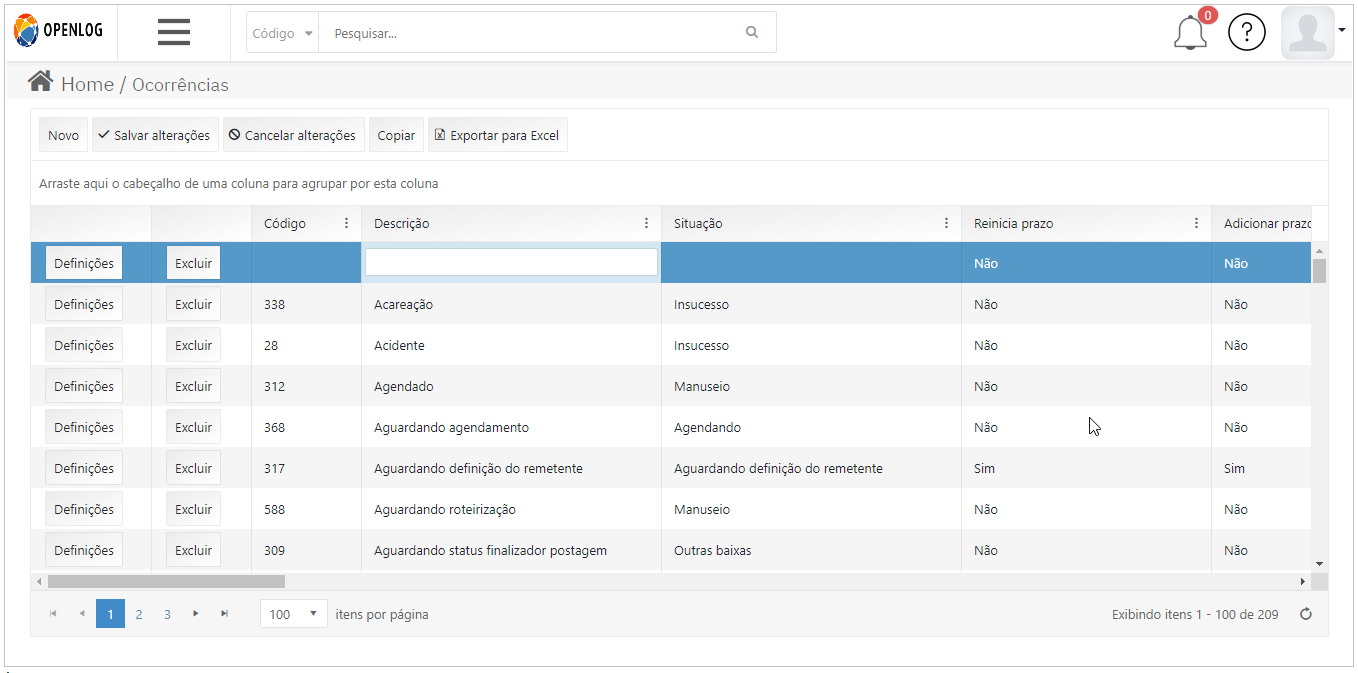Go to page 3
Viewport: 1358px width, 673px height.
point(167,614)
